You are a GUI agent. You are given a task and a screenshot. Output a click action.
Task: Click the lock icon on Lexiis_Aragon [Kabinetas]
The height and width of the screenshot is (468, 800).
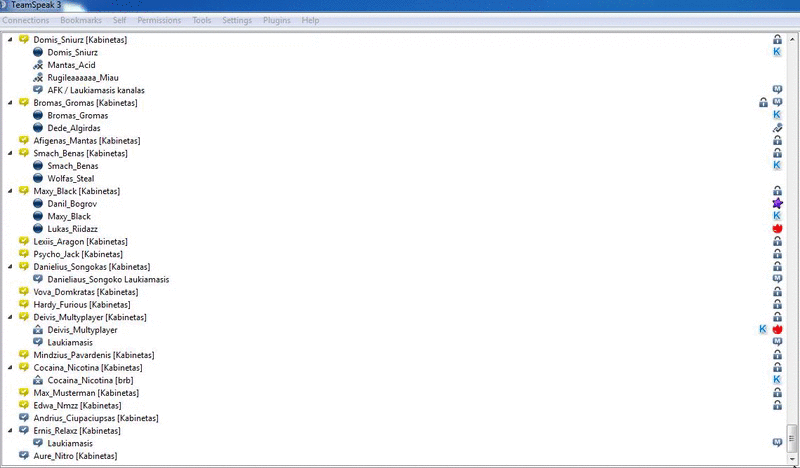click(777, 241)
